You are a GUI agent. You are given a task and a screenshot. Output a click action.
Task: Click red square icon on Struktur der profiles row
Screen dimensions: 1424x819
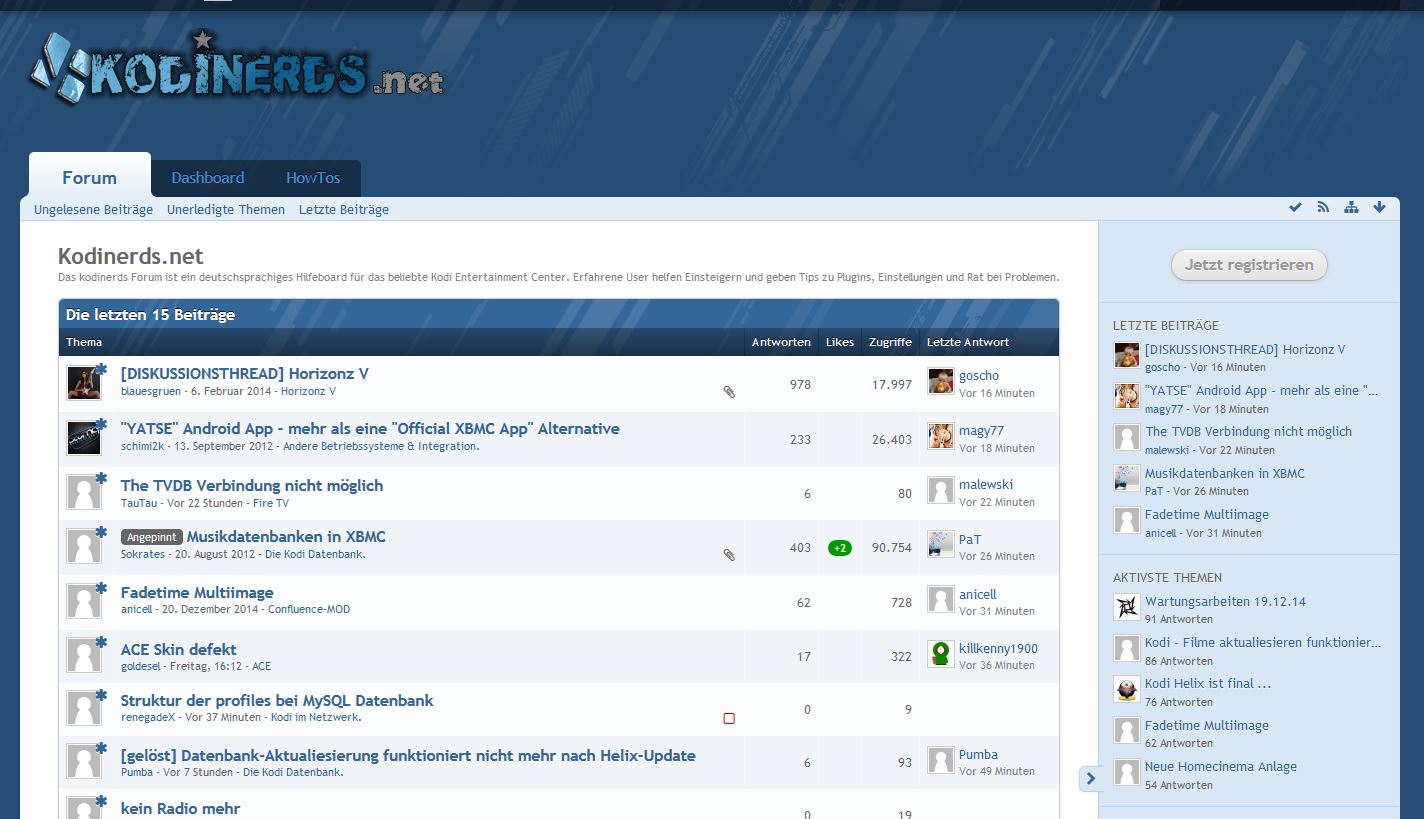point(729,718)
